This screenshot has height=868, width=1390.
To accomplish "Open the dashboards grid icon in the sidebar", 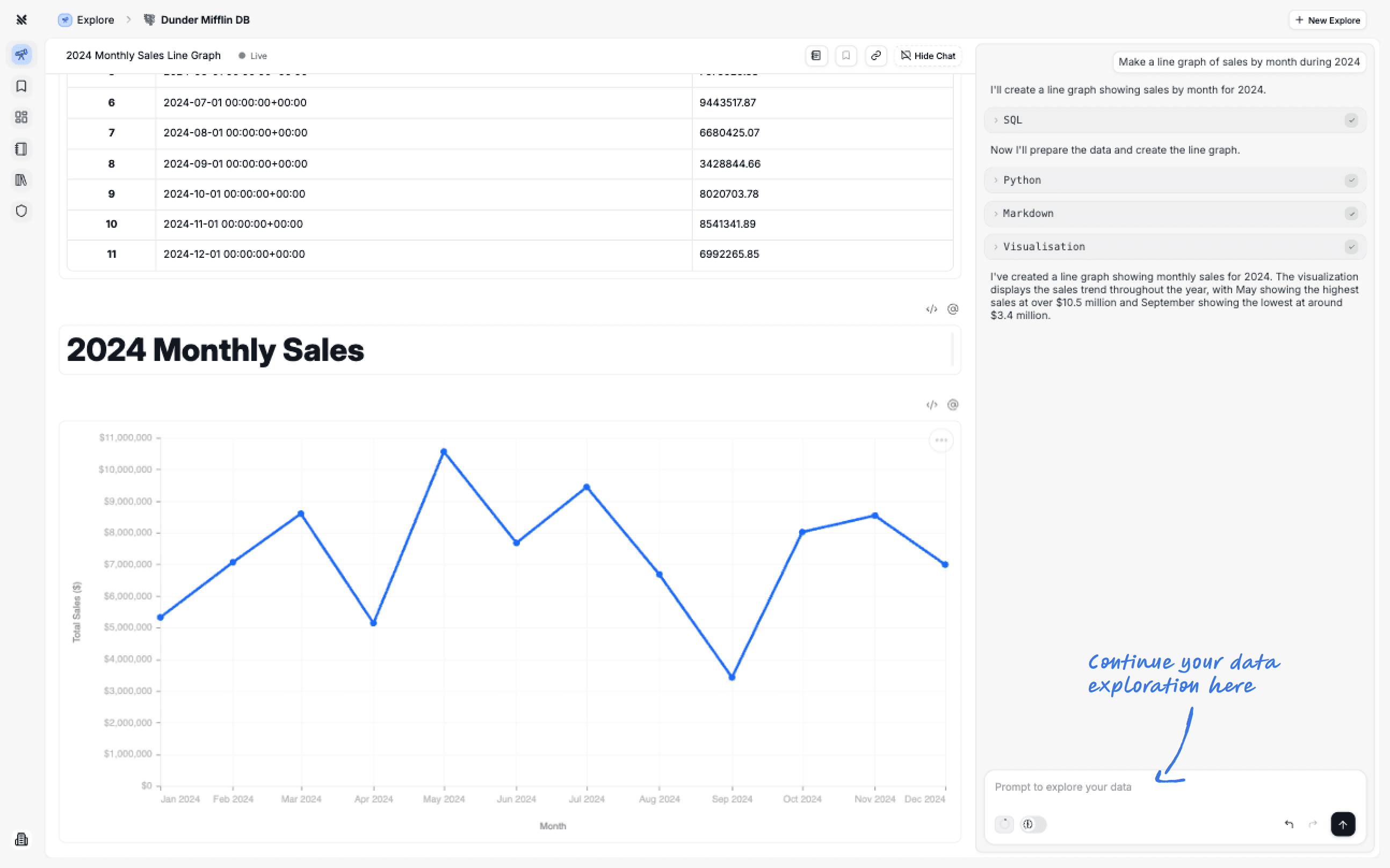I will 21,117.
